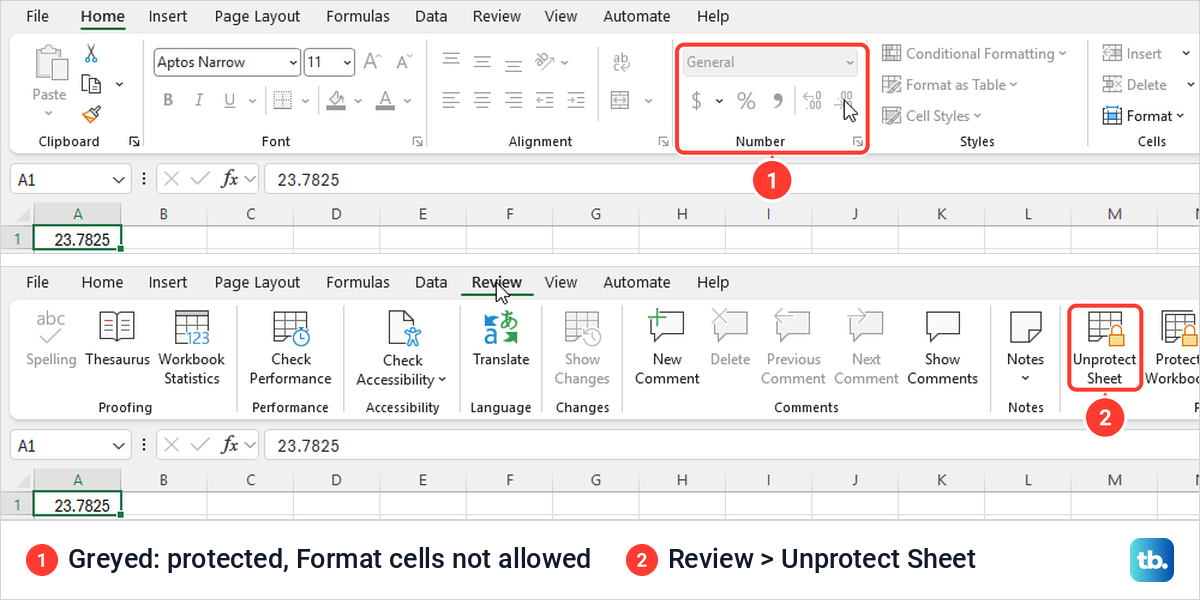1200x600 pixels.
Task: Click the Orientation text-angle icon
Action: 545,62
